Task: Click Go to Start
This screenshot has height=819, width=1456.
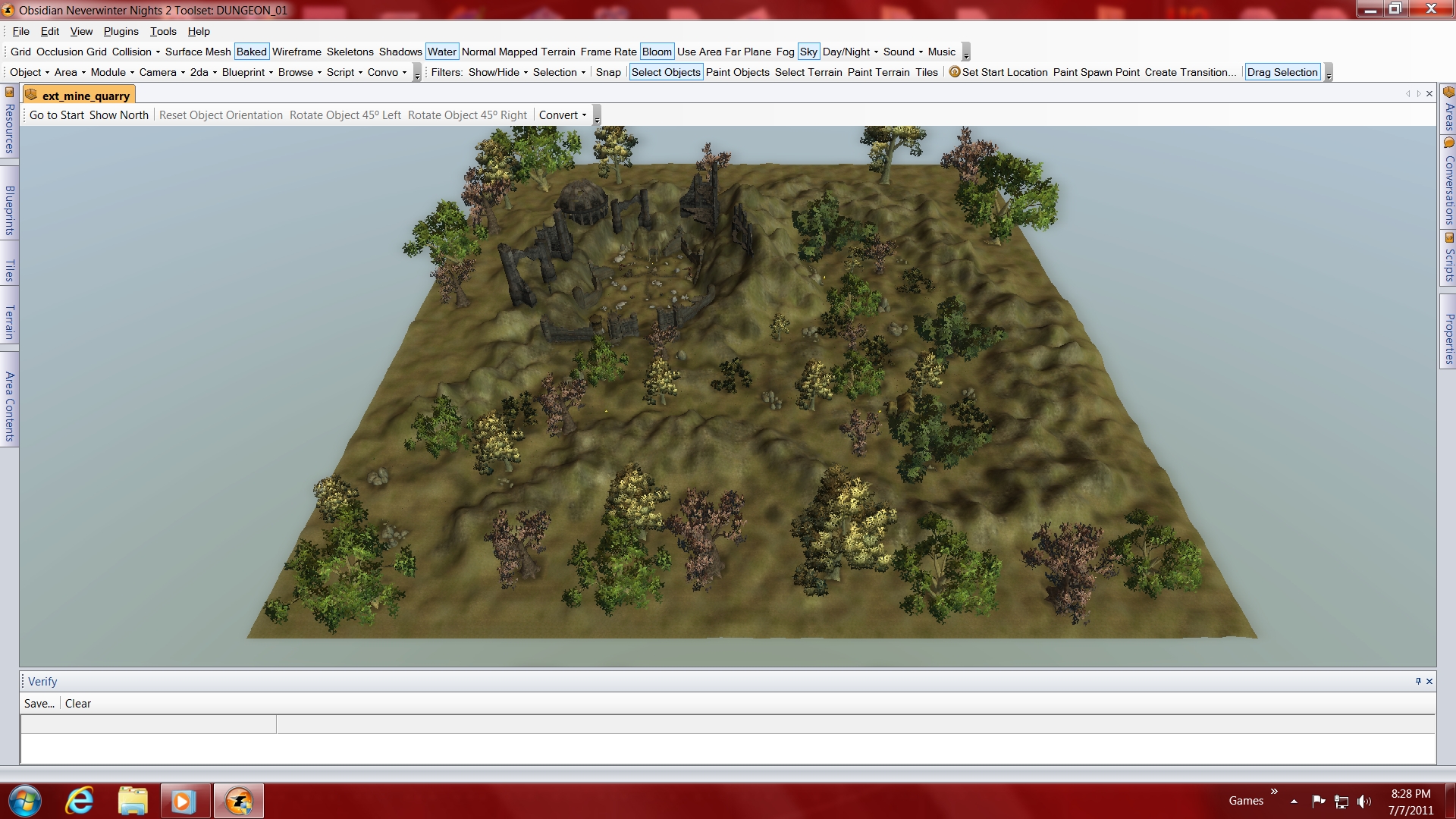Action: tap(57, 115)
